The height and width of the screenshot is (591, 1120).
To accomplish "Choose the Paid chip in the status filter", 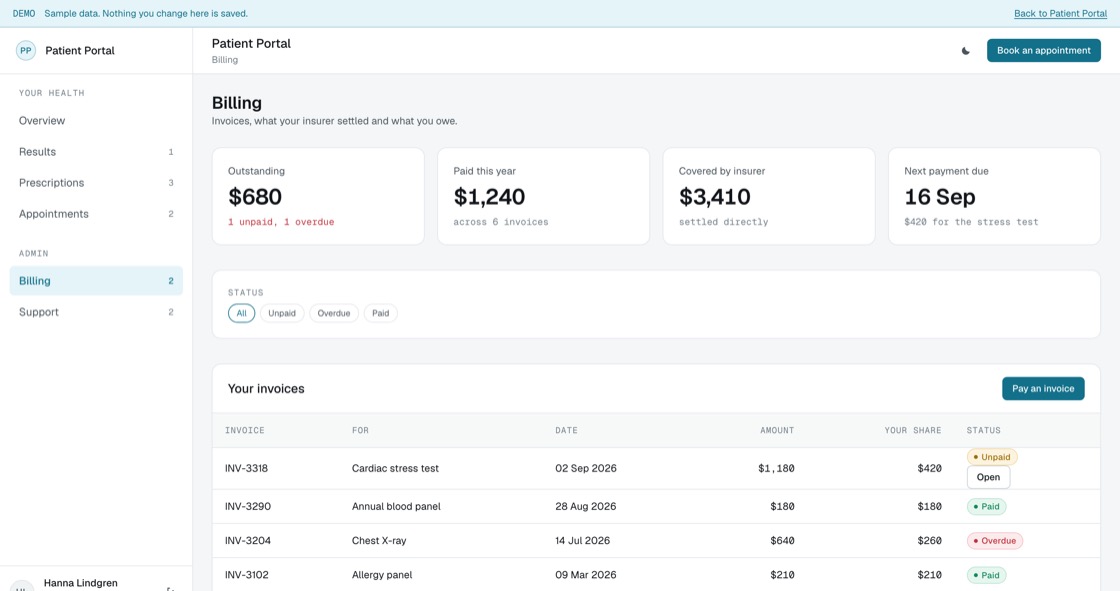I will click(x=381, y=313).
